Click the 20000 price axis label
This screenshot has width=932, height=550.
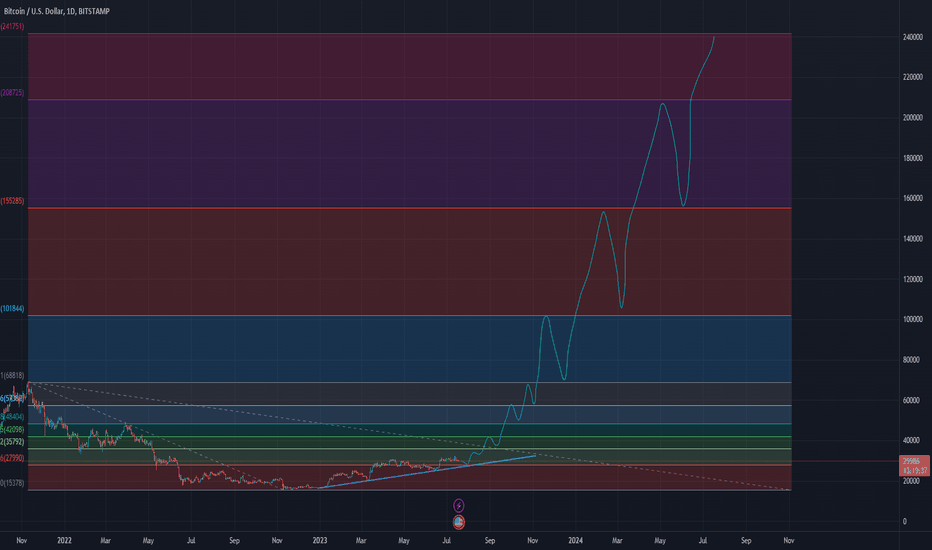[x=912, y=481]
